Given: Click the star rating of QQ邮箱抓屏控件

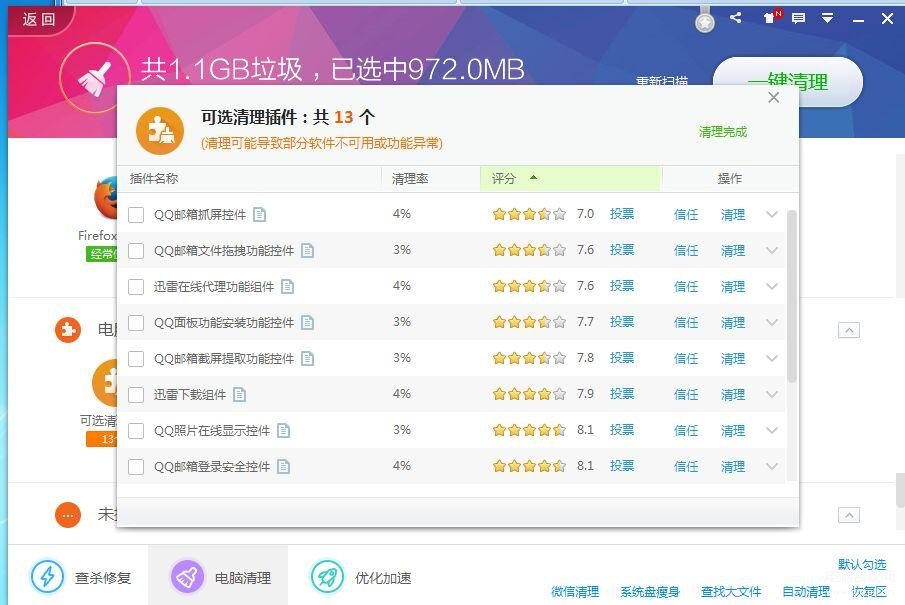Looking at the screenshot, I should (529, 215).
